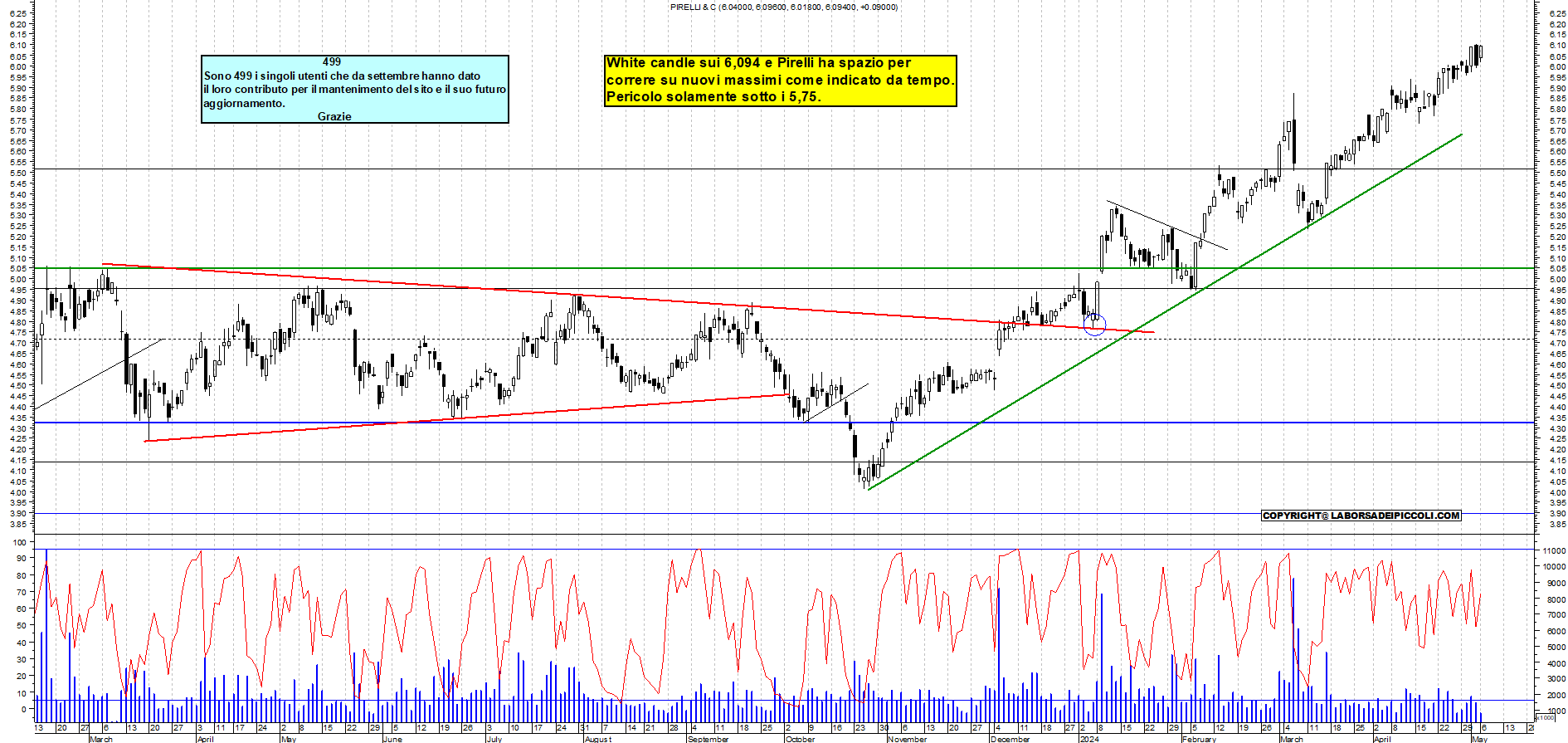This screenshot has height=743, width=1568.
Task: Click the 50 value on the oscillator scale
Action: (x=22, y=626)
